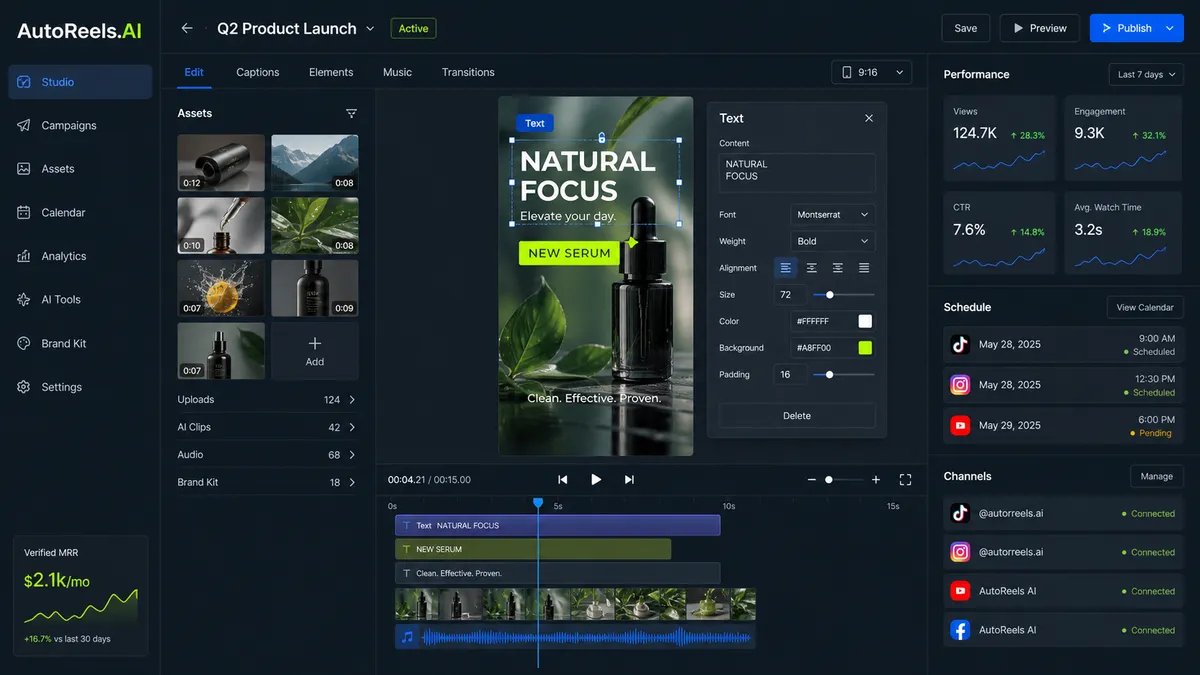The height and width of the screenshot is (675, 1200).
Task: Select the mountain lake asset thumbnail
Action: (315, 163)
